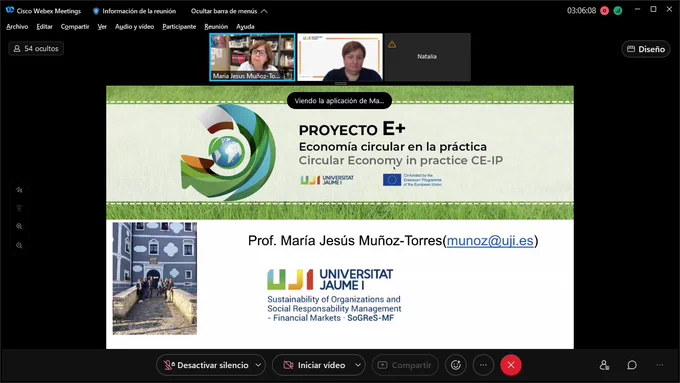The image size is (680, 383).
Task: Open the Audio y vídeo menu
Action: click(134, 26)
